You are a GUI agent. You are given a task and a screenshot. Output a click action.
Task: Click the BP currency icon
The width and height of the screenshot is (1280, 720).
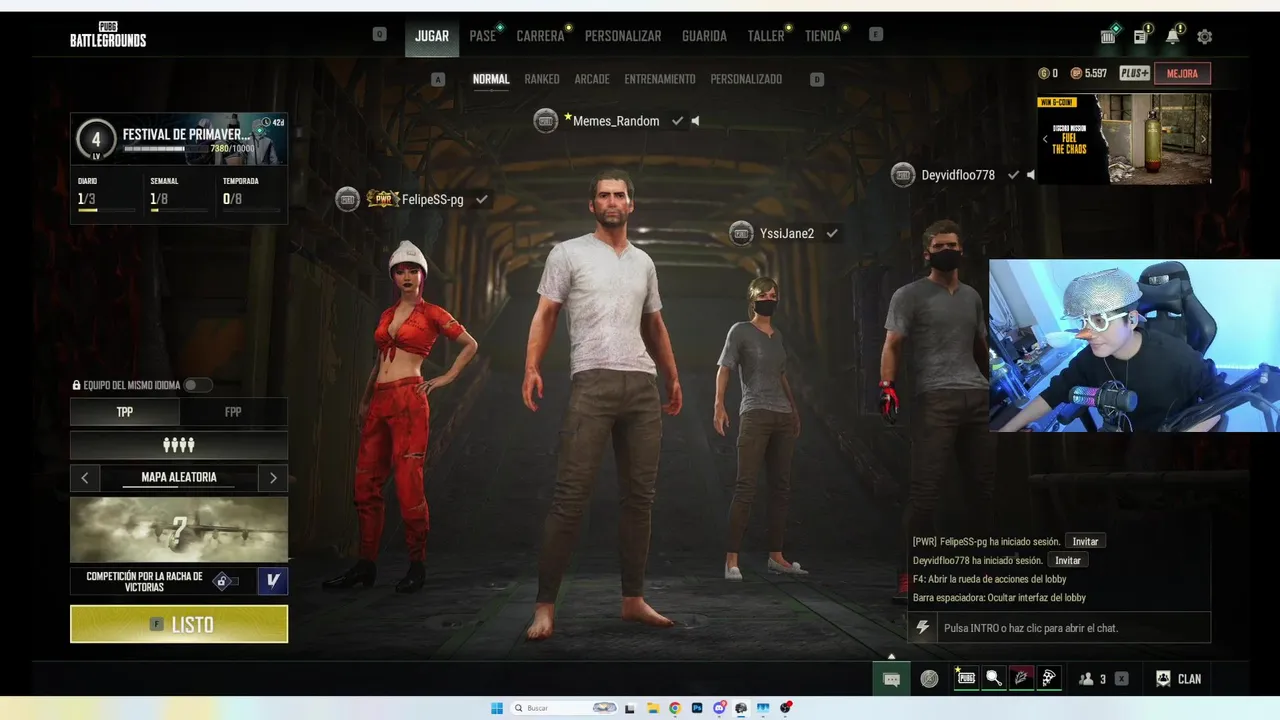pyautogui.click(x=1076, y=73)
